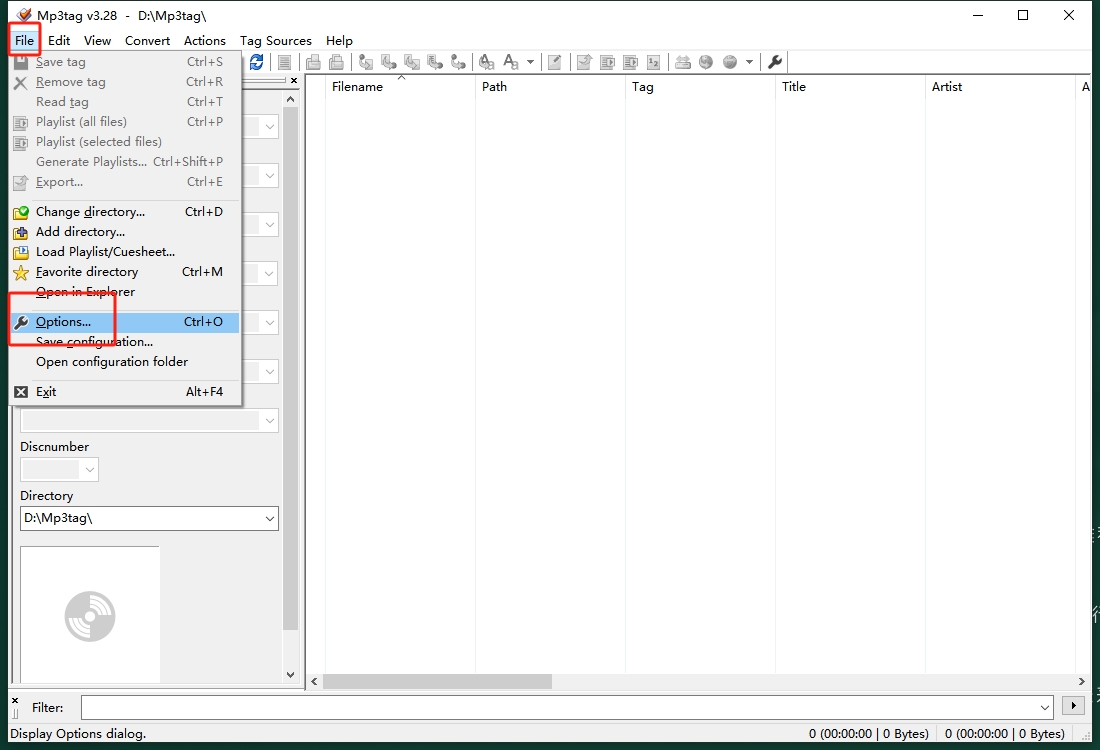This screenshot has width=1100, height=750.
Task: Click the Export toolbar icon
Action: click(x=584, y=62)
